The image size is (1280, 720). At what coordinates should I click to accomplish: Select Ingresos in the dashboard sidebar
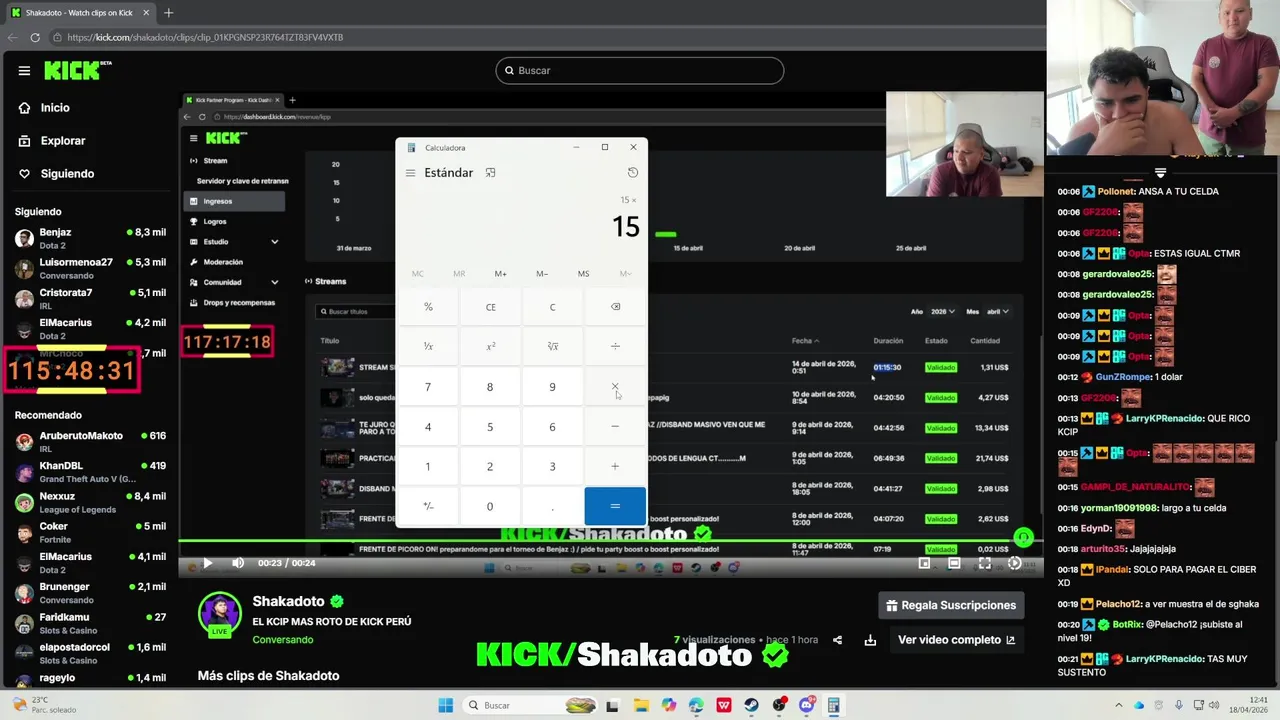(x=235, y=201)
